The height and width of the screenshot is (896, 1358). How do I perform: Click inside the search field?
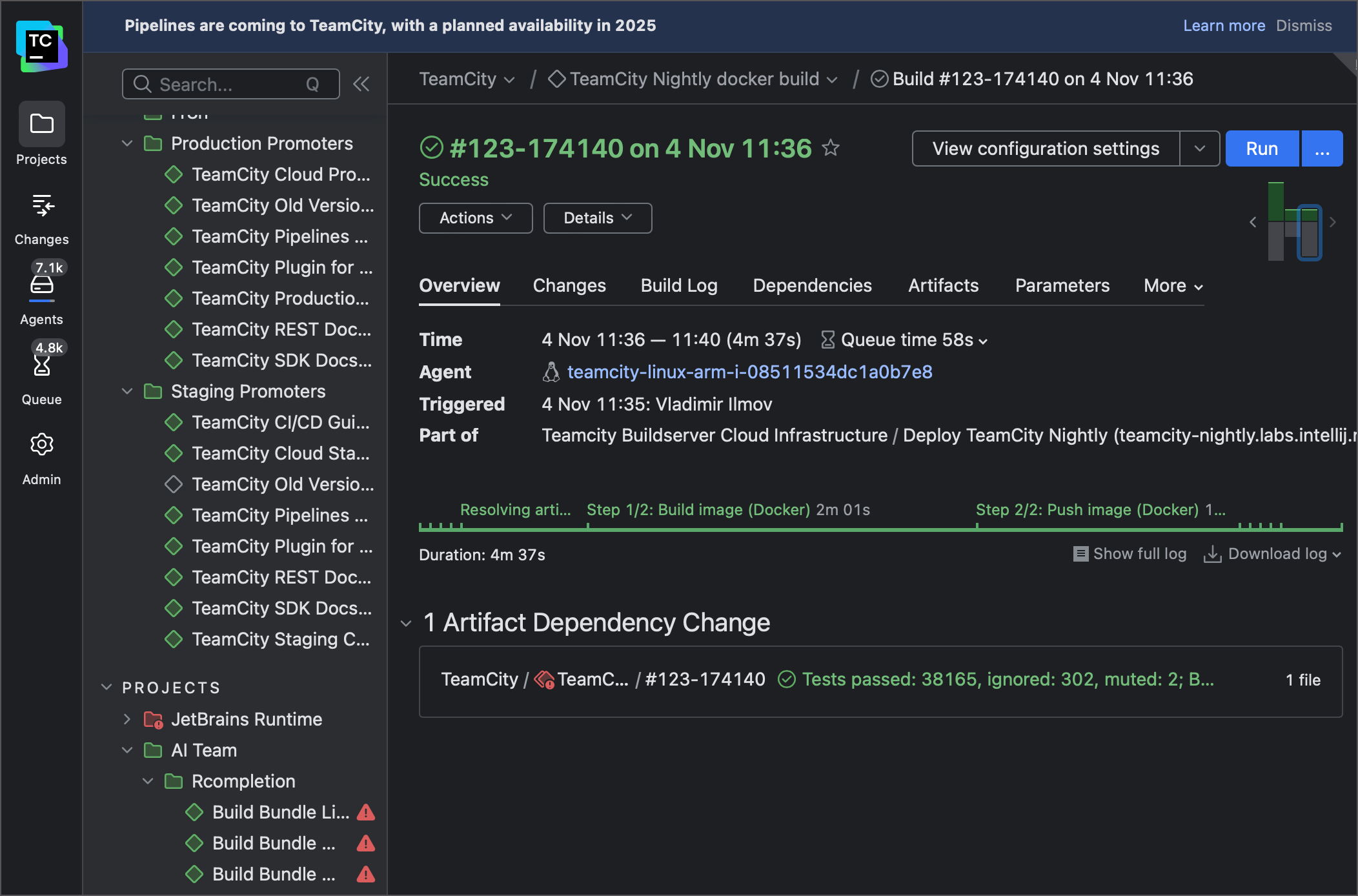(x=219, y=84)
